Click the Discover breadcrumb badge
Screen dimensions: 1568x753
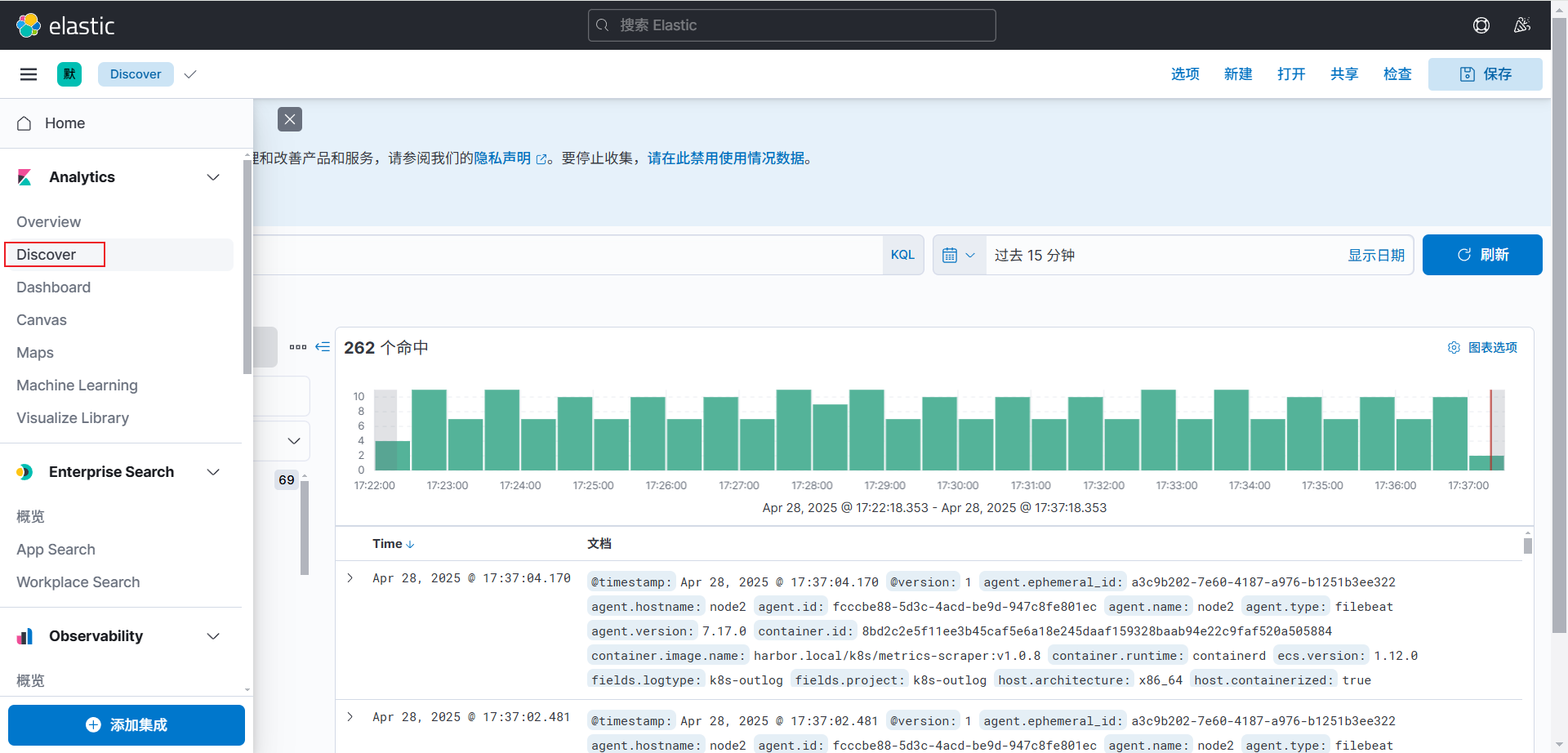[136, 74]
